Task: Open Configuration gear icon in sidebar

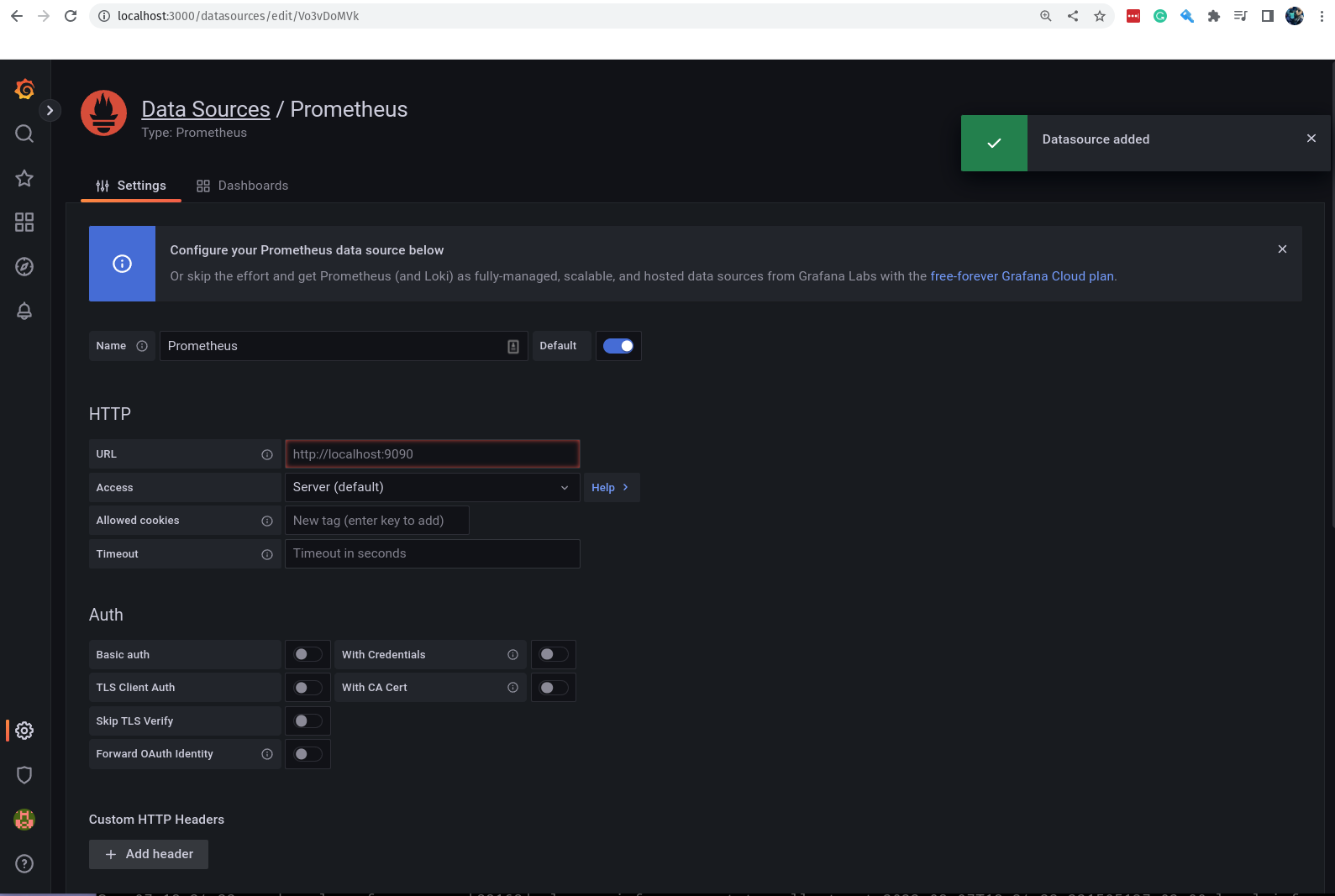Action: click(x=24, y=731)
